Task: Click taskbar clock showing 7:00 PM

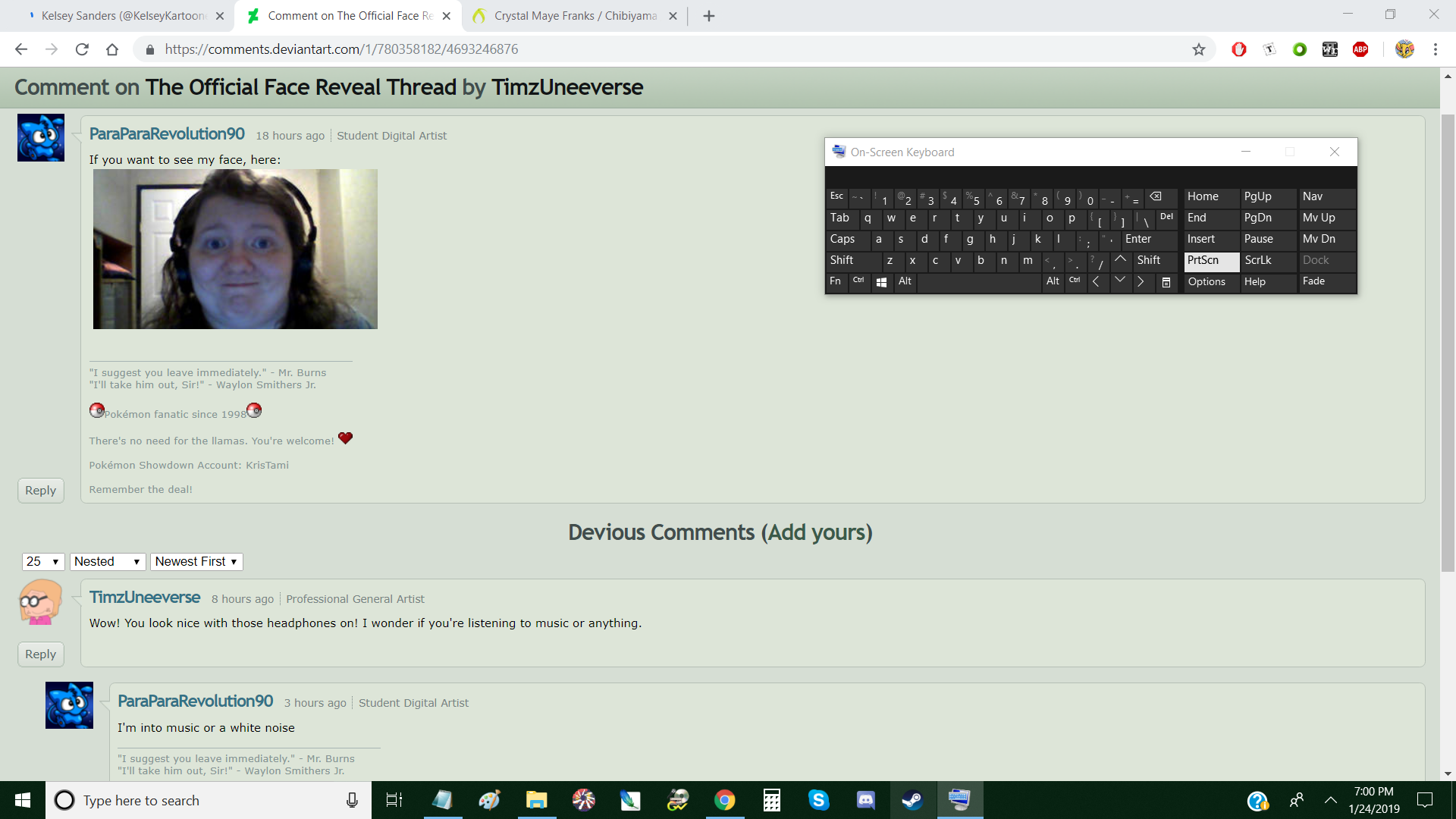Action: pyautogui.click(x=1374, y=800)
